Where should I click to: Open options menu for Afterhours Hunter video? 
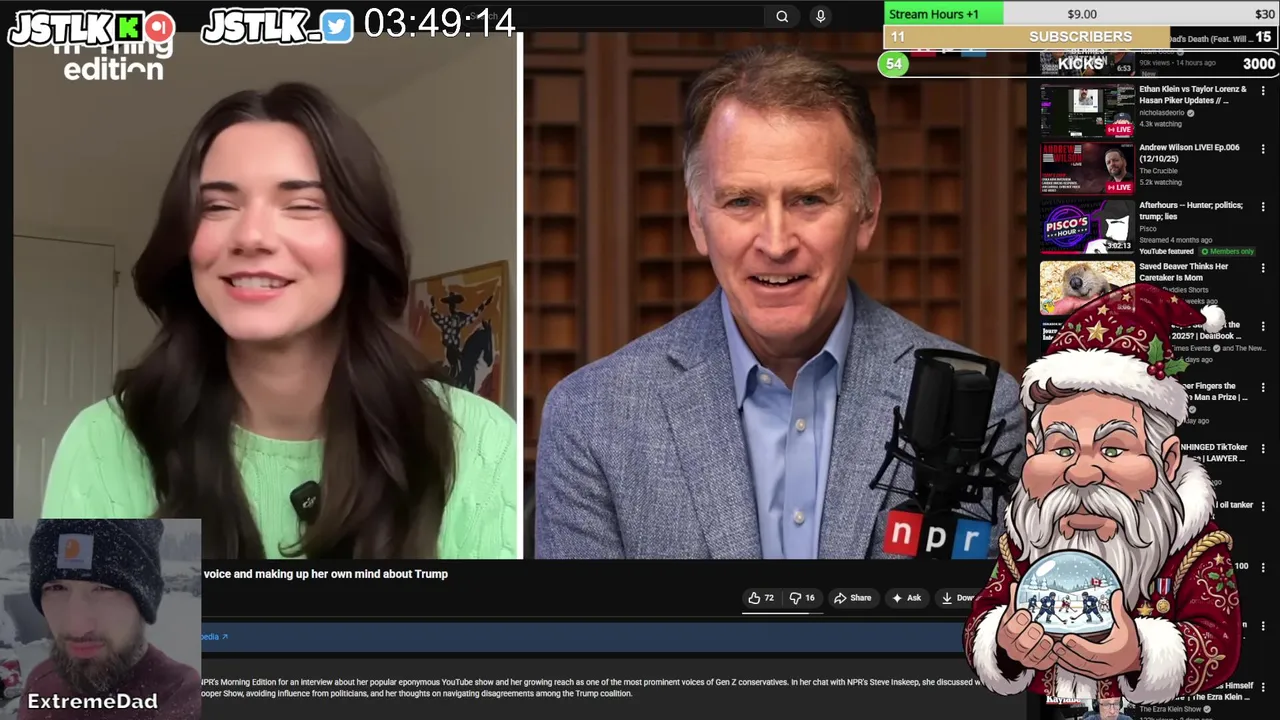[1263, 207]
